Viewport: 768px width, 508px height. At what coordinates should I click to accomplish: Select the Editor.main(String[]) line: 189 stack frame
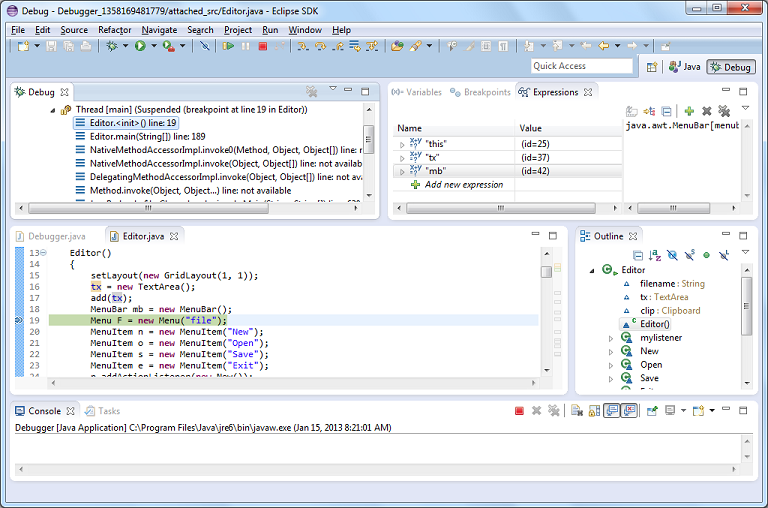click(x=147, y=137)
